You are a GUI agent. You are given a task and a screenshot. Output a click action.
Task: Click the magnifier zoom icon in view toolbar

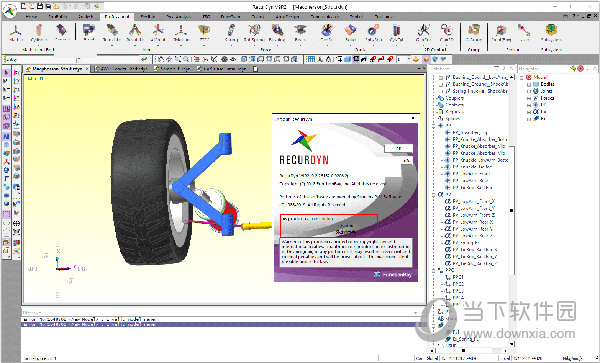pos(186,59)
